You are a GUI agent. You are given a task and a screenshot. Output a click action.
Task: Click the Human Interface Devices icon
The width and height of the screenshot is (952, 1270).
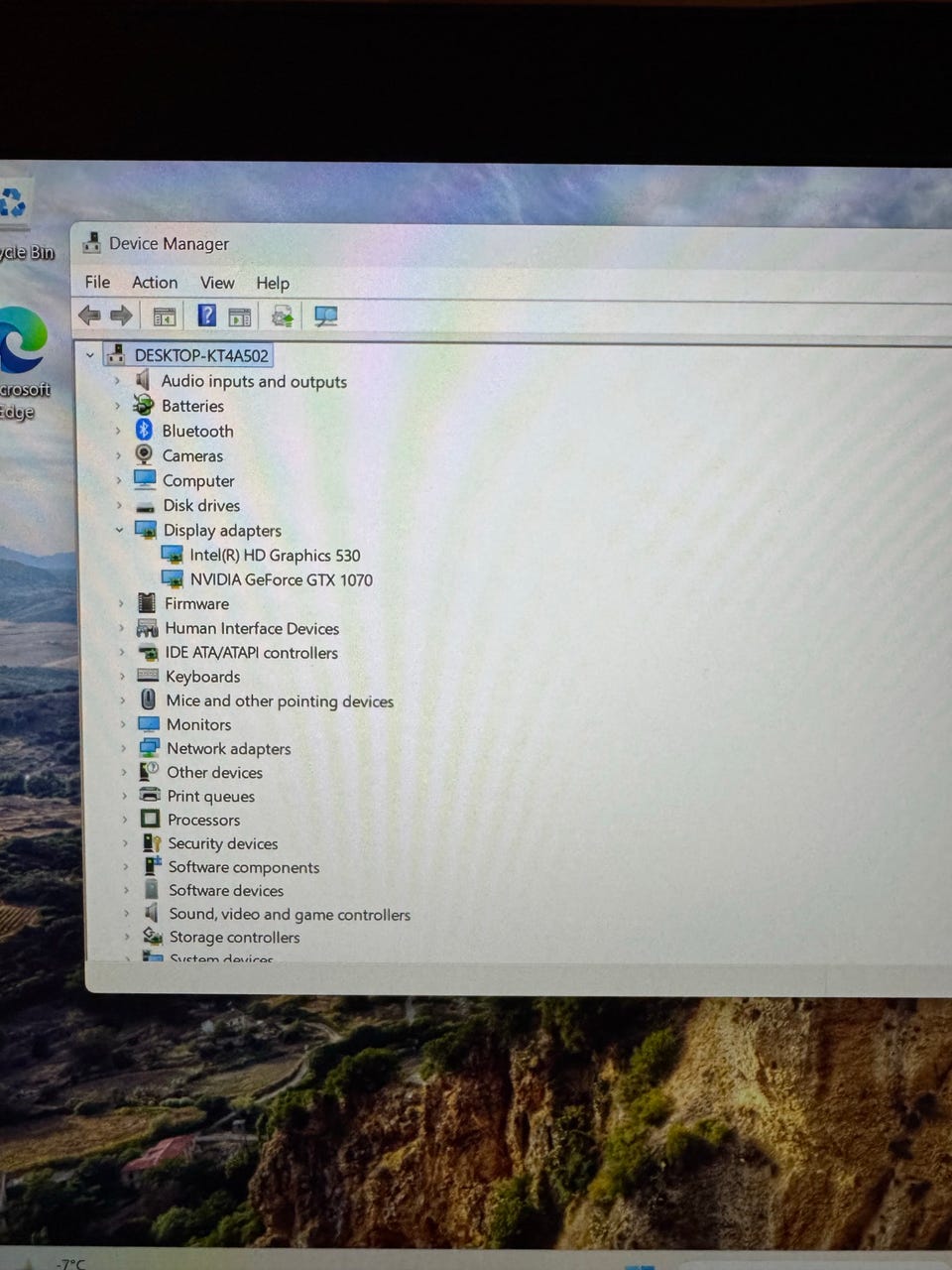[x=147, y=628]
